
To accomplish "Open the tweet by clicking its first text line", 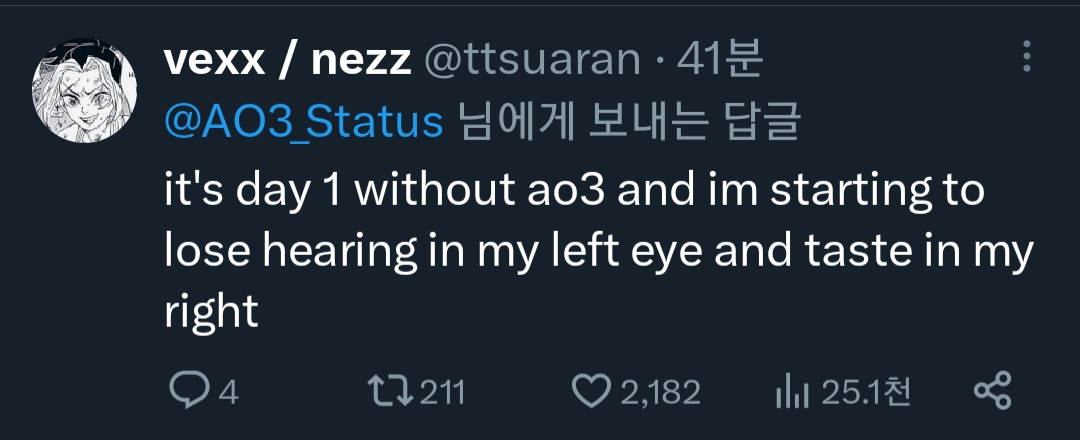I will pyautogui.click(x=574, y=190).
